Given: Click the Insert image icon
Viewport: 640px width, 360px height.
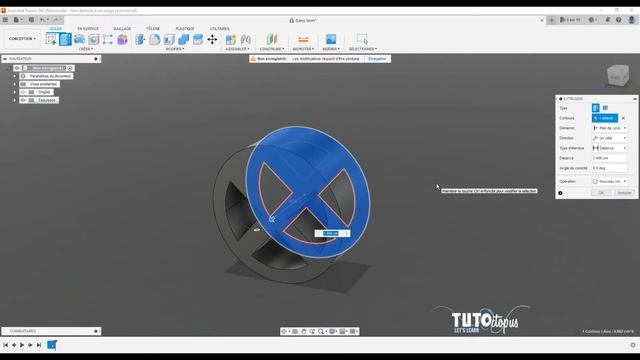Looking at the screenshot, I should coord(331,39).
